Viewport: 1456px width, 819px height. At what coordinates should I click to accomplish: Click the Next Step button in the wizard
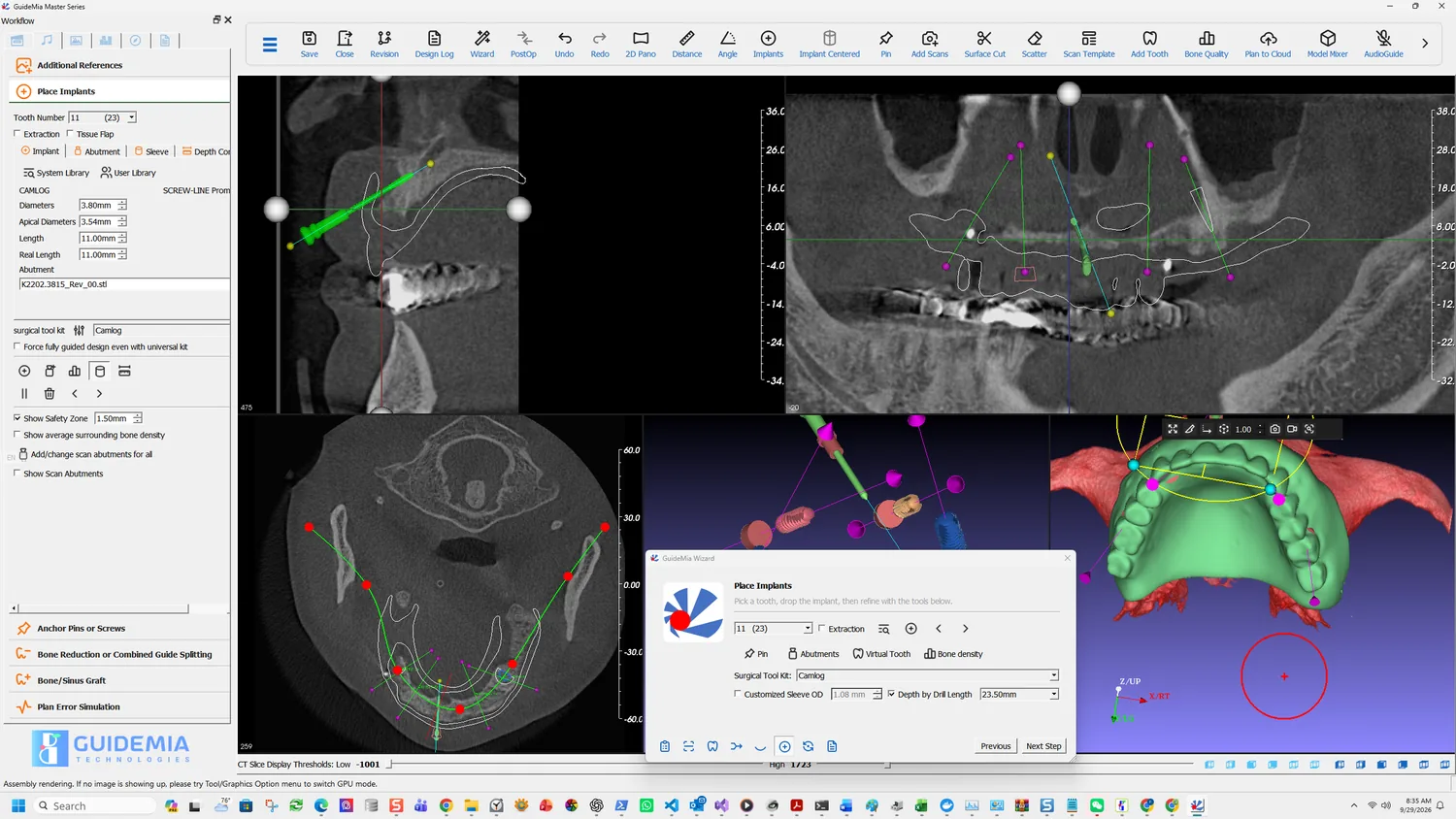1043,746
